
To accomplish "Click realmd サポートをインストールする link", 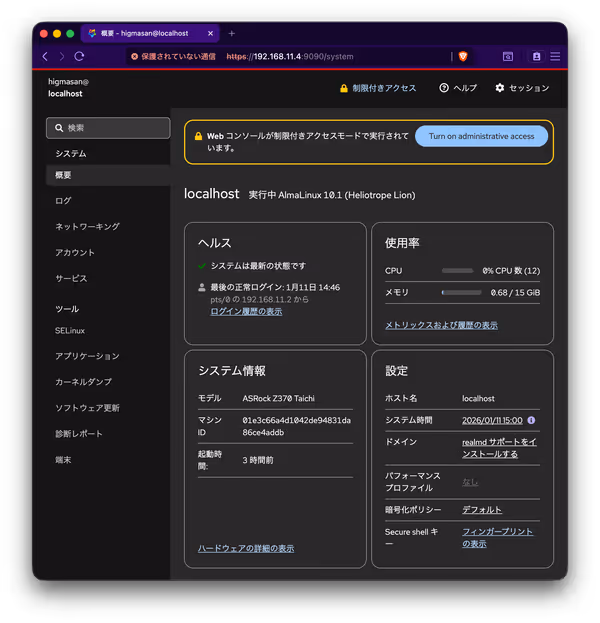I will tap(499, 448).
